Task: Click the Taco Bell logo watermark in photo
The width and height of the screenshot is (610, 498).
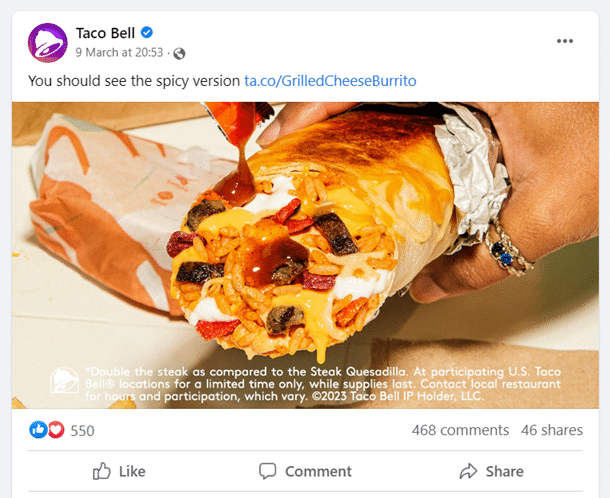Action: coord(66,382)
